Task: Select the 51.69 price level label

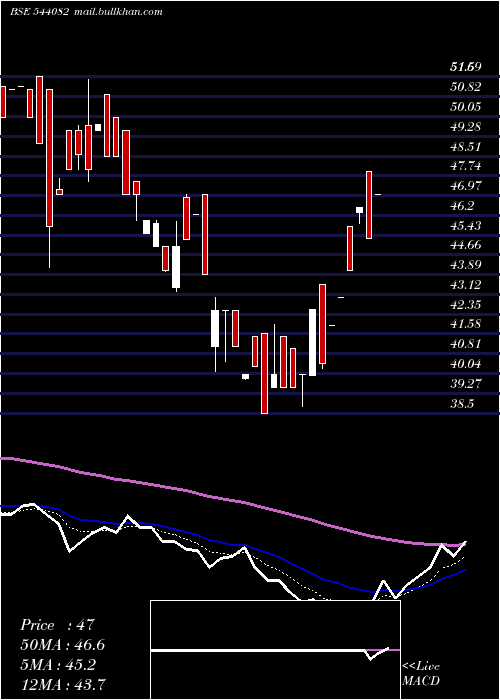Action: tap(466, 67)
